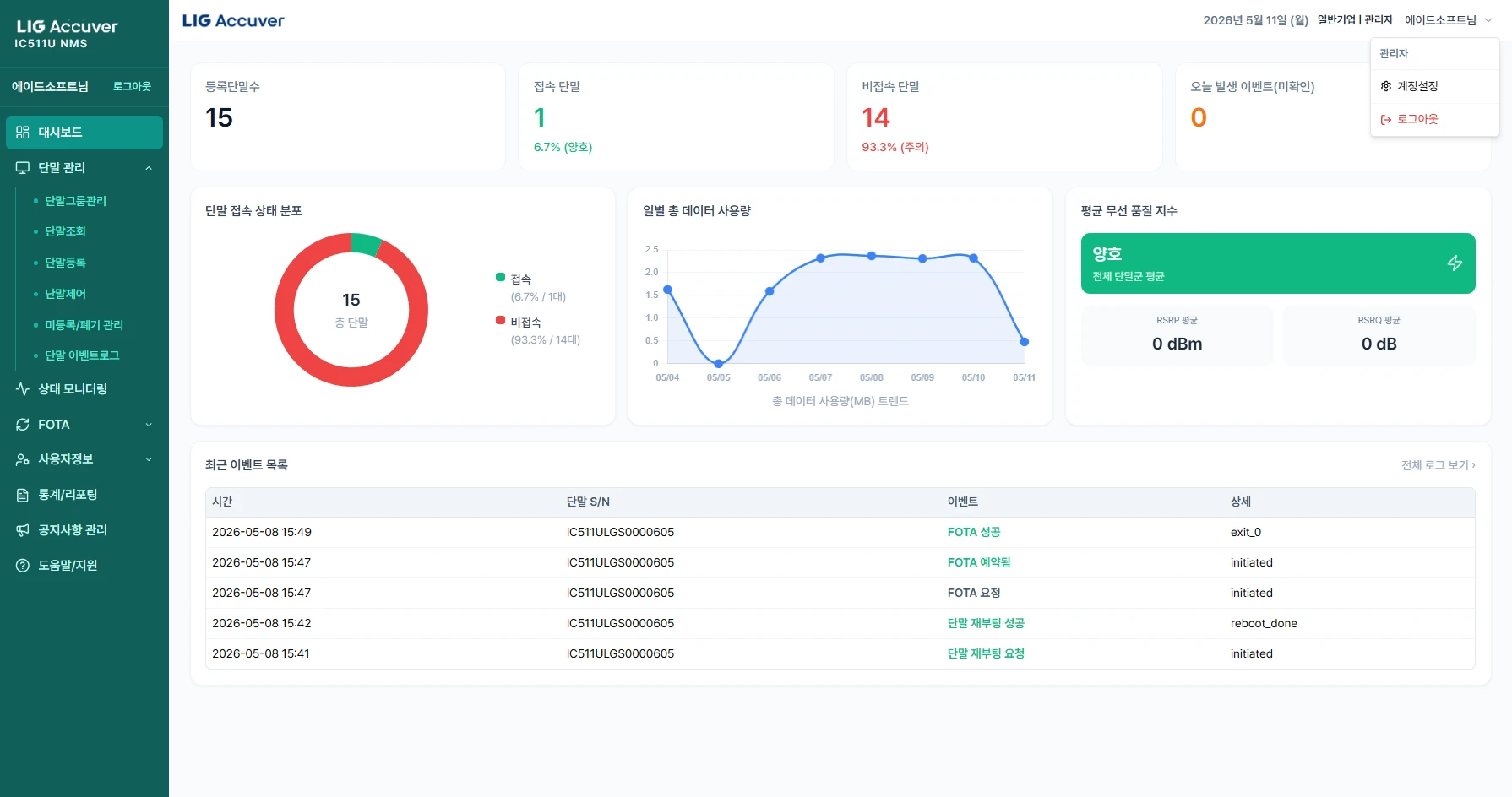Select 계정설정 in the account menu
The image size is (1512, 797).
click(x=1435, y=86)
